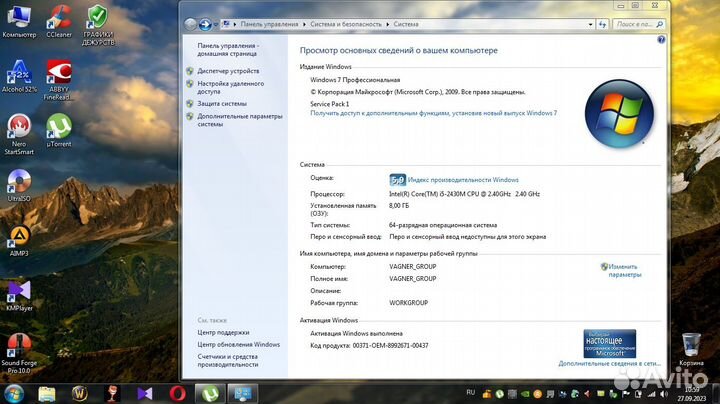Open Дополнительные параметры системы
Screen dimensions: 720x404
click(240, 120)
